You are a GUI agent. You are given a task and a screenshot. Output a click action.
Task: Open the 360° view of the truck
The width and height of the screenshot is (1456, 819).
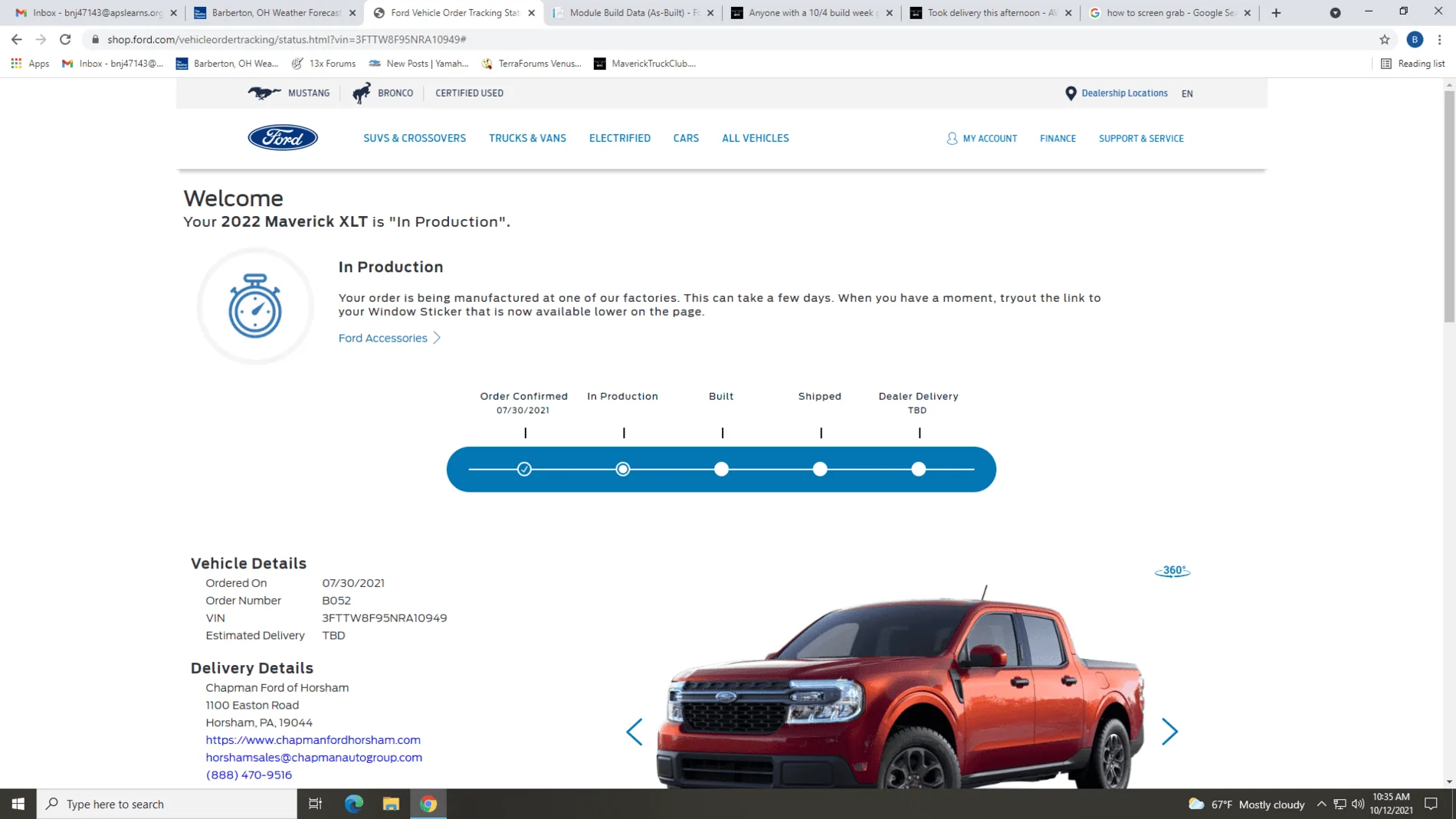tap(1172, 571)
